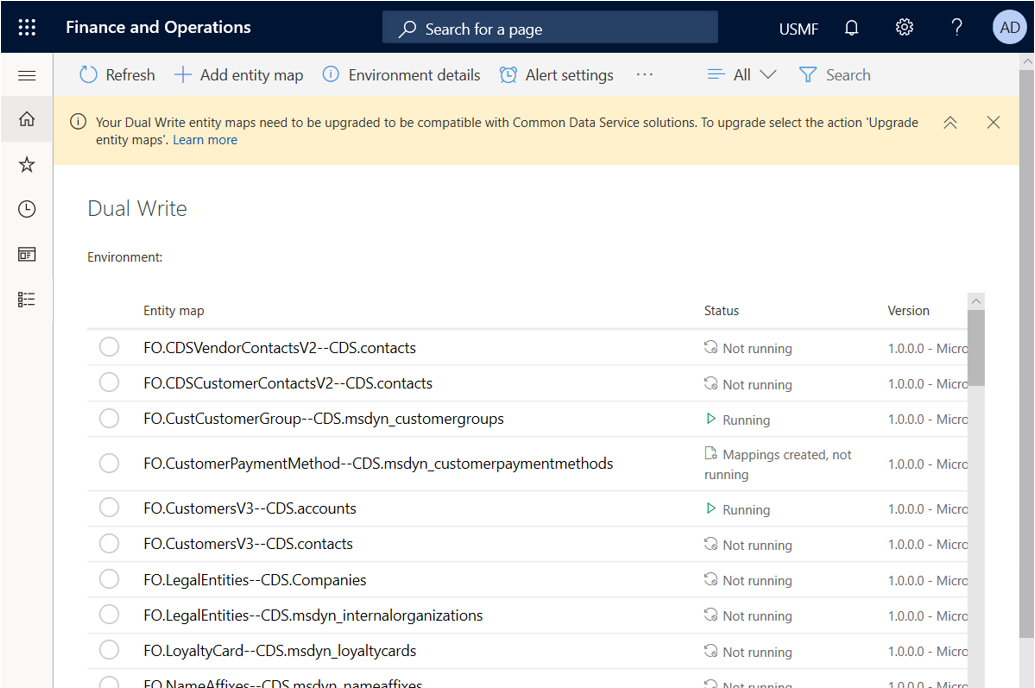This screenshot has height=688, width=1035.
Task: Select FO.CustCustomerGroup radio button
Action: pyautogui.click(x=109, y=418)
